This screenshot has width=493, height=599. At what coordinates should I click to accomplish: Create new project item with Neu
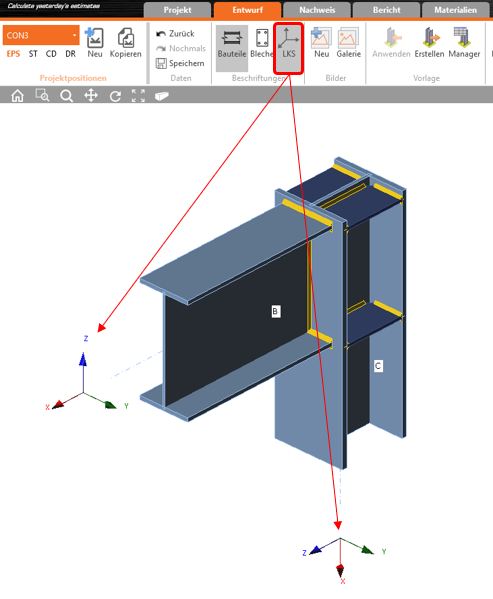pos(94,42)
